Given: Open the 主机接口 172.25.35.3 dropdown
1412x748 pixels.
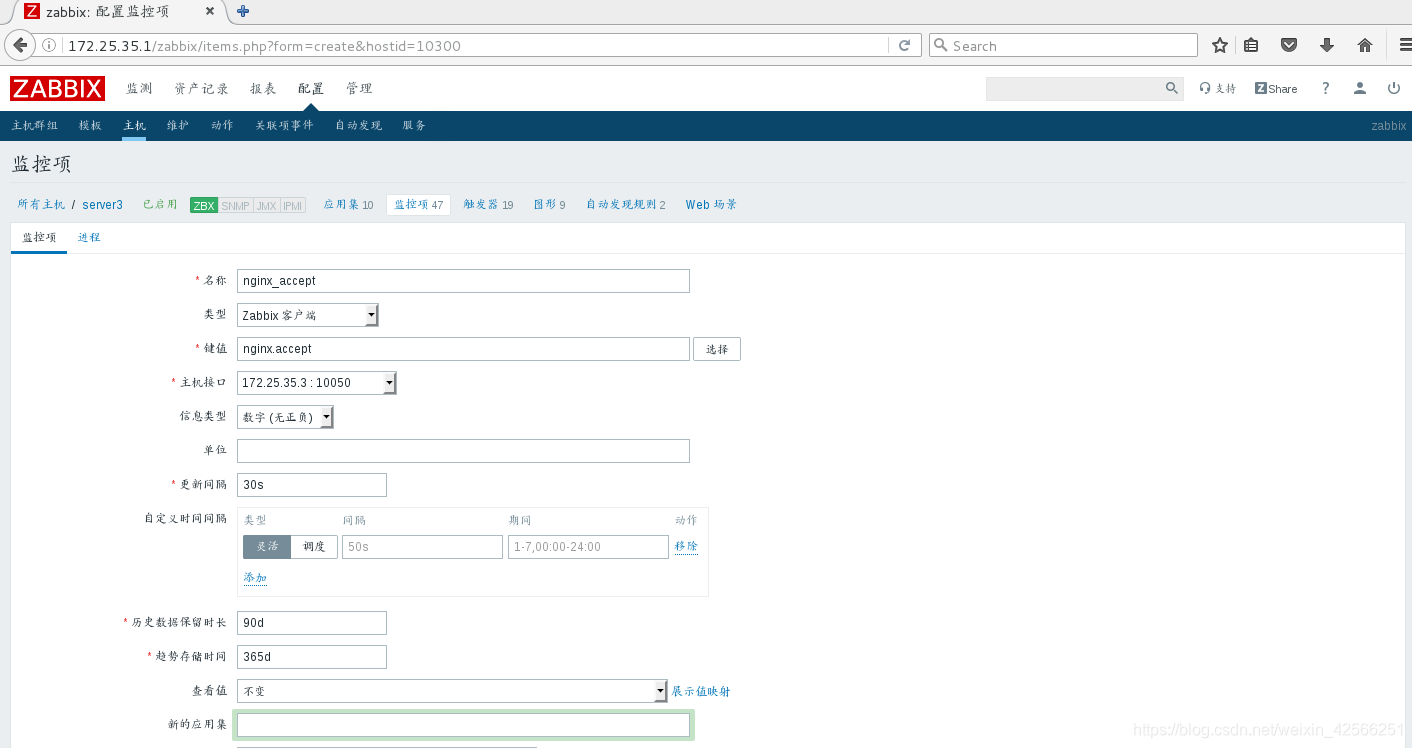Looking at the screenshot, I should pyautogui.click(x=316, y=383).
